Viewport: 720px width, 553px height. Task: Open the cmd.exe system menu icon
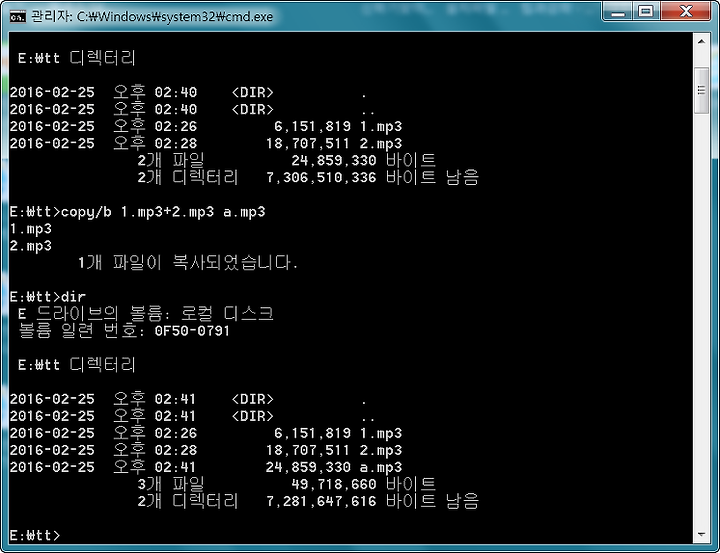pyautogui.click(x=17, y=17)
